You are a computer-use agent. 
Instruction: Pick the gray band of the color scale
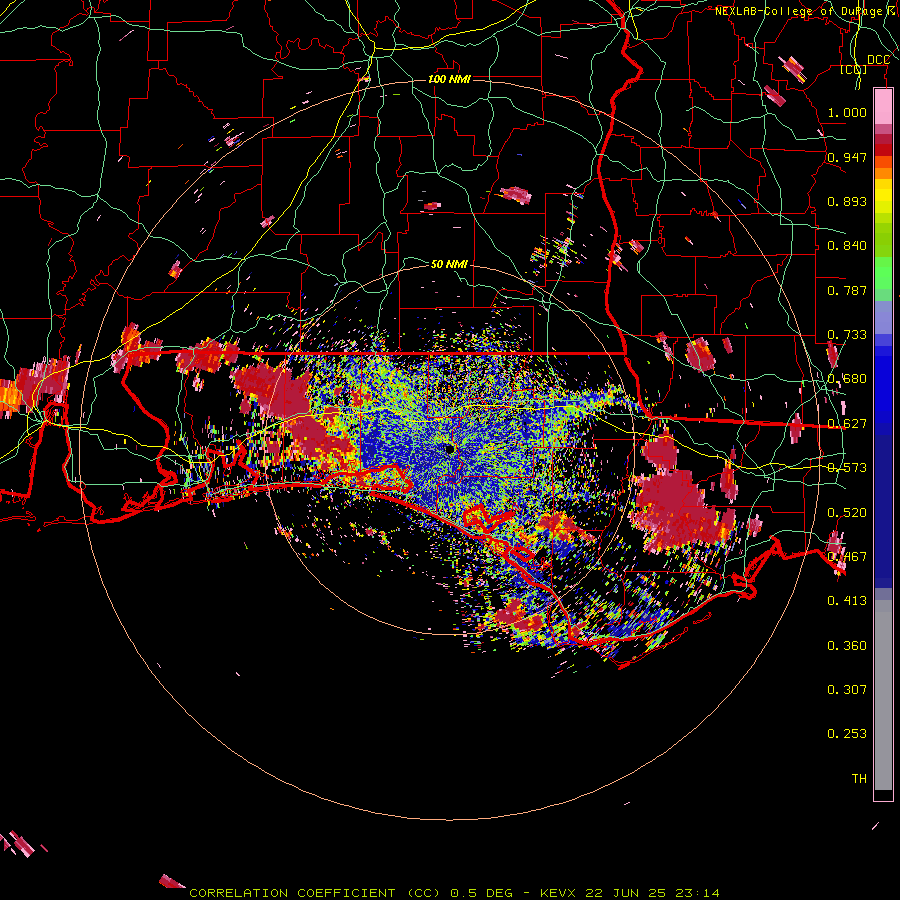pos(883,695)
